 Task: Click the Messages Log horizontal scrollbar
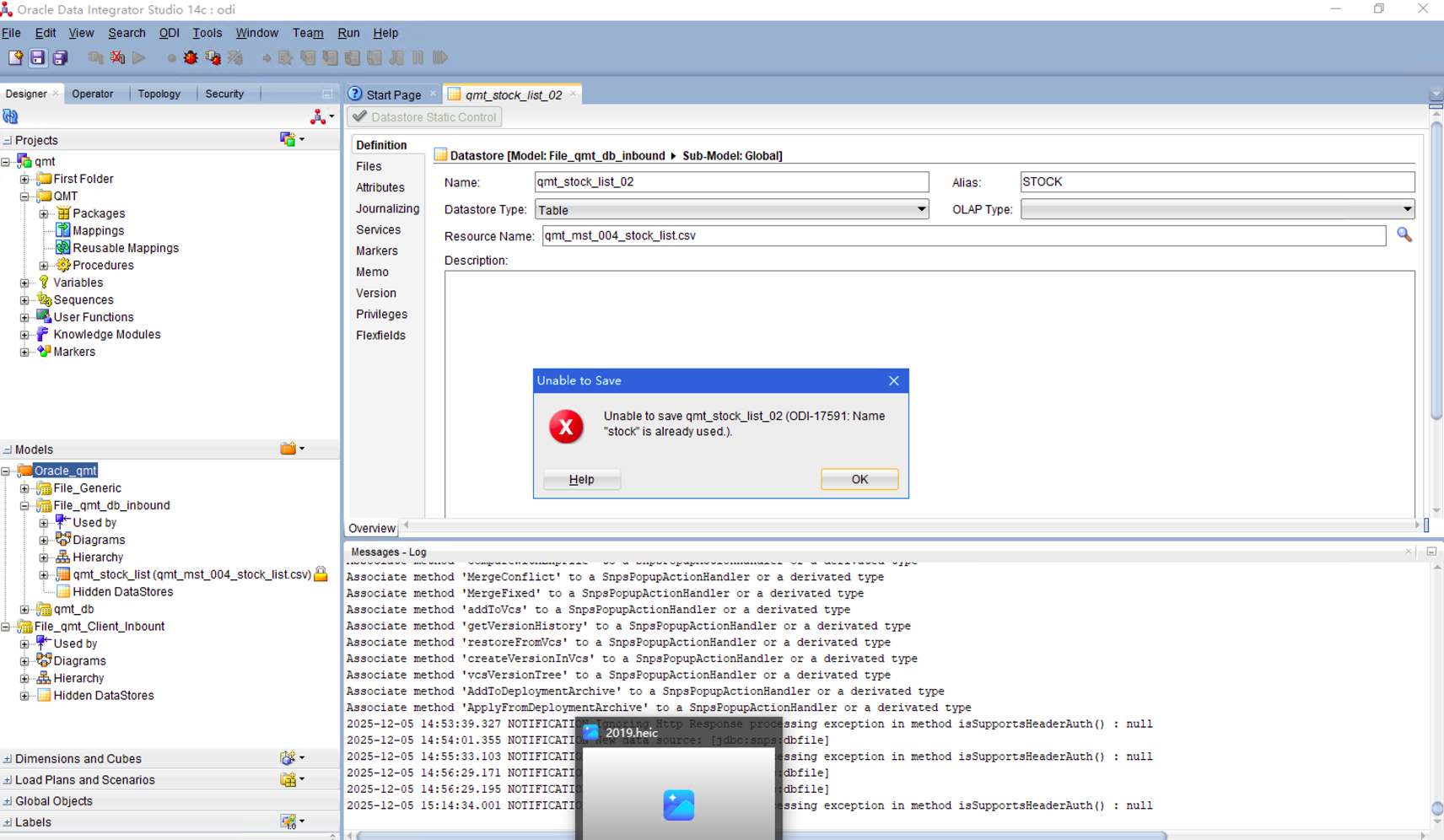(762, 835)
